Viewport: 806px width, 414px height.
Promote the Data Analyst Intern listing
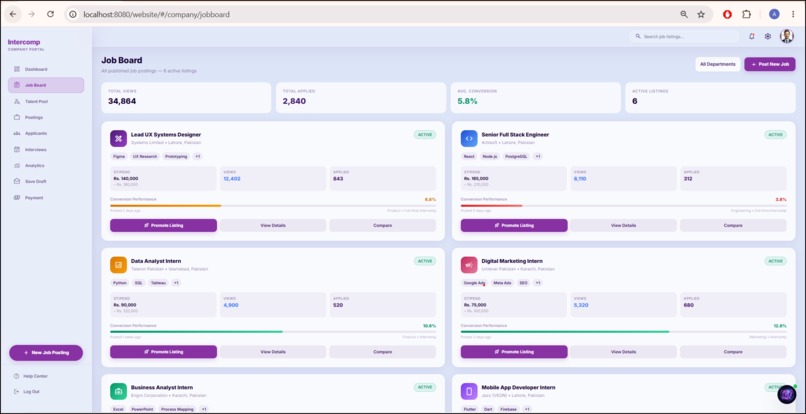tap(163, 352)
